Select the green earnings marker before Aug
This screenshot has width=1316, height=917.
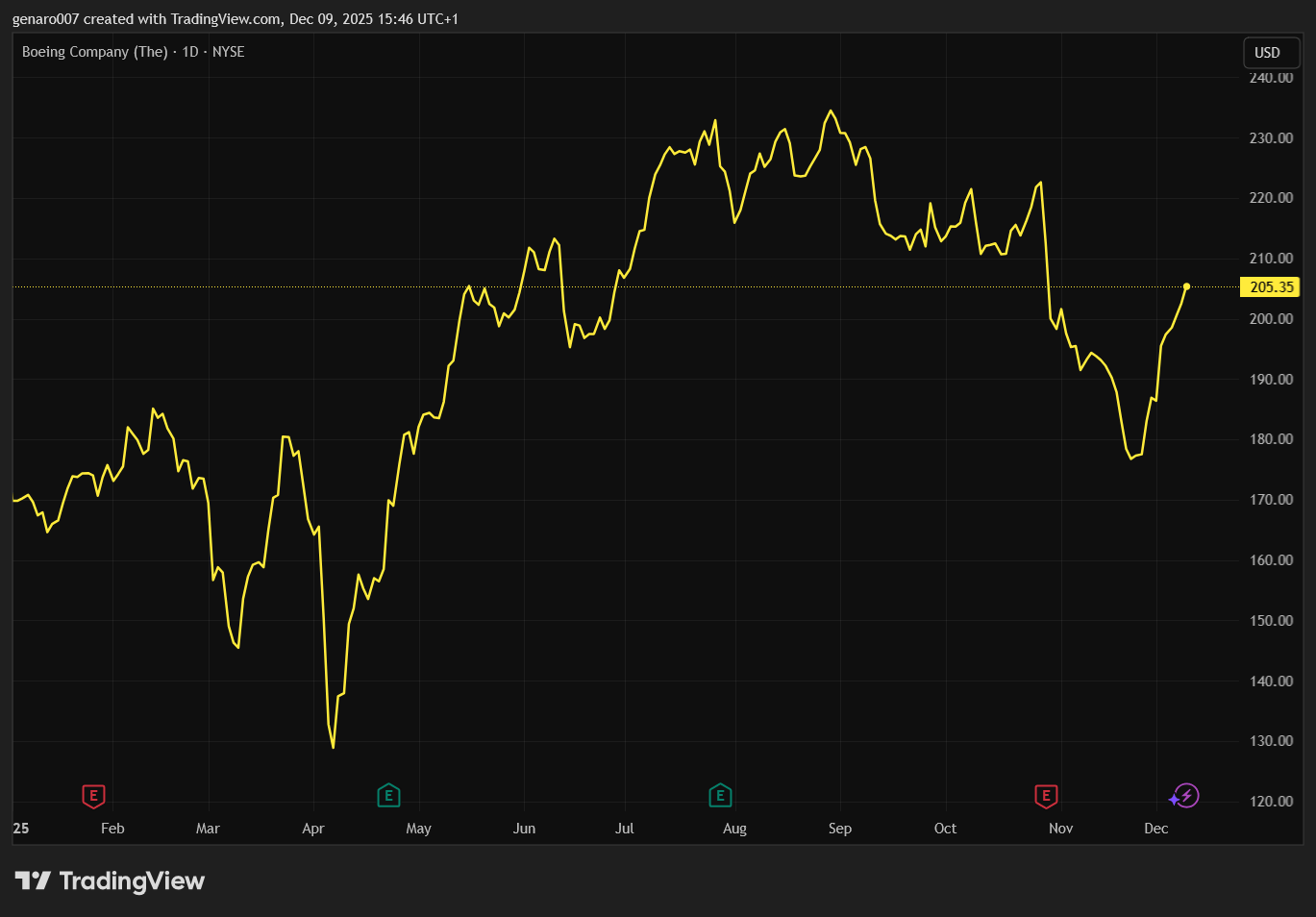pyautogui.click(x=720, y=796)
